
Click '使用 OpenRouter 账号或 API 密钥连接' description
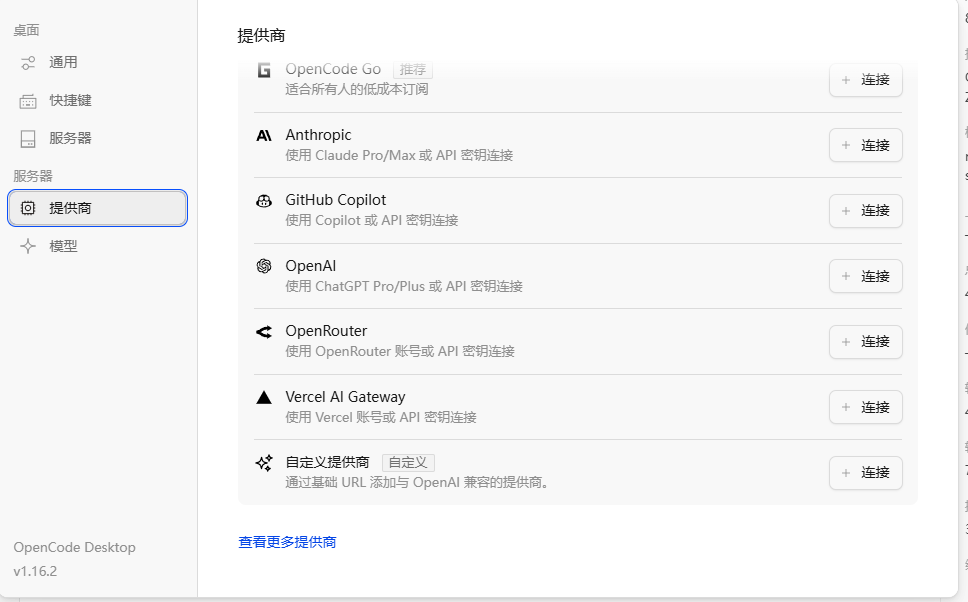tap(400, 351)
